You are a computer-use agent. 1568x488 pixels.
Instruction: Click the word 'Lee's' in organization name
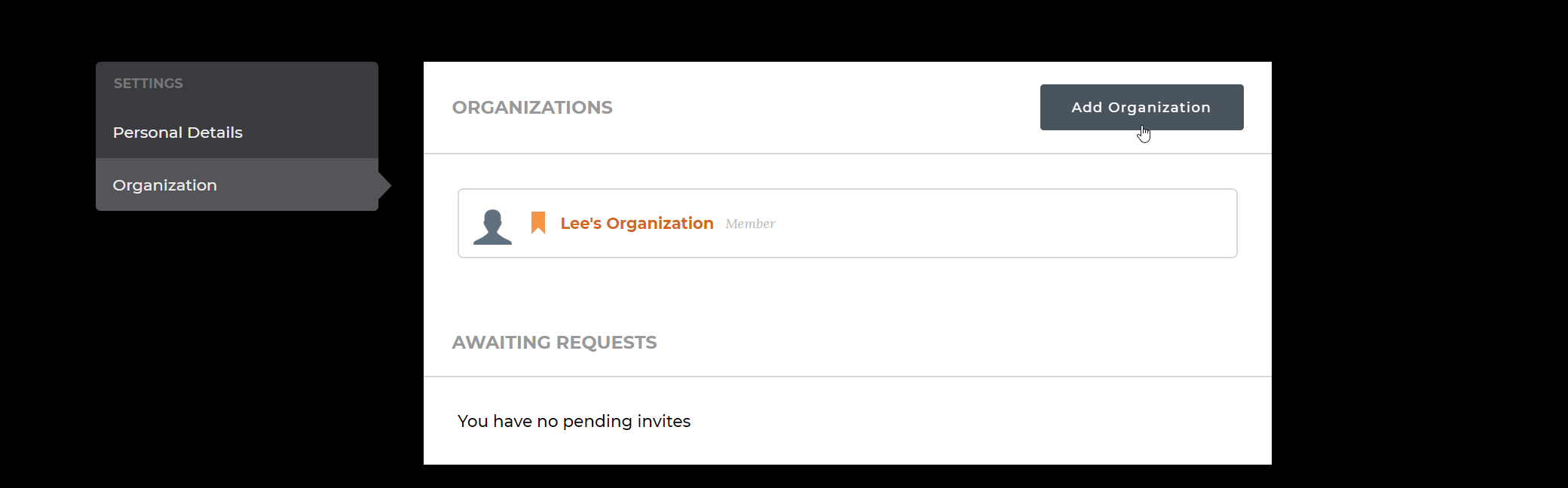click(580, 223)
